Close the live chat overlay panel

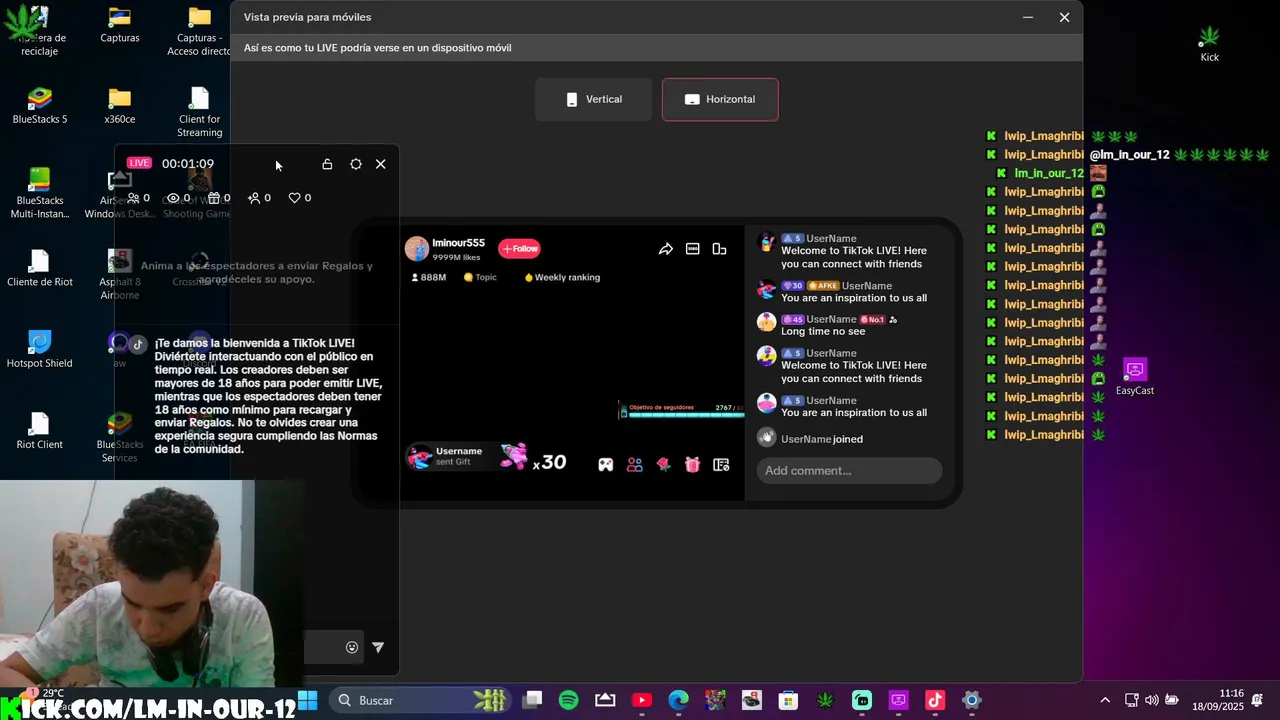point(381,164)
